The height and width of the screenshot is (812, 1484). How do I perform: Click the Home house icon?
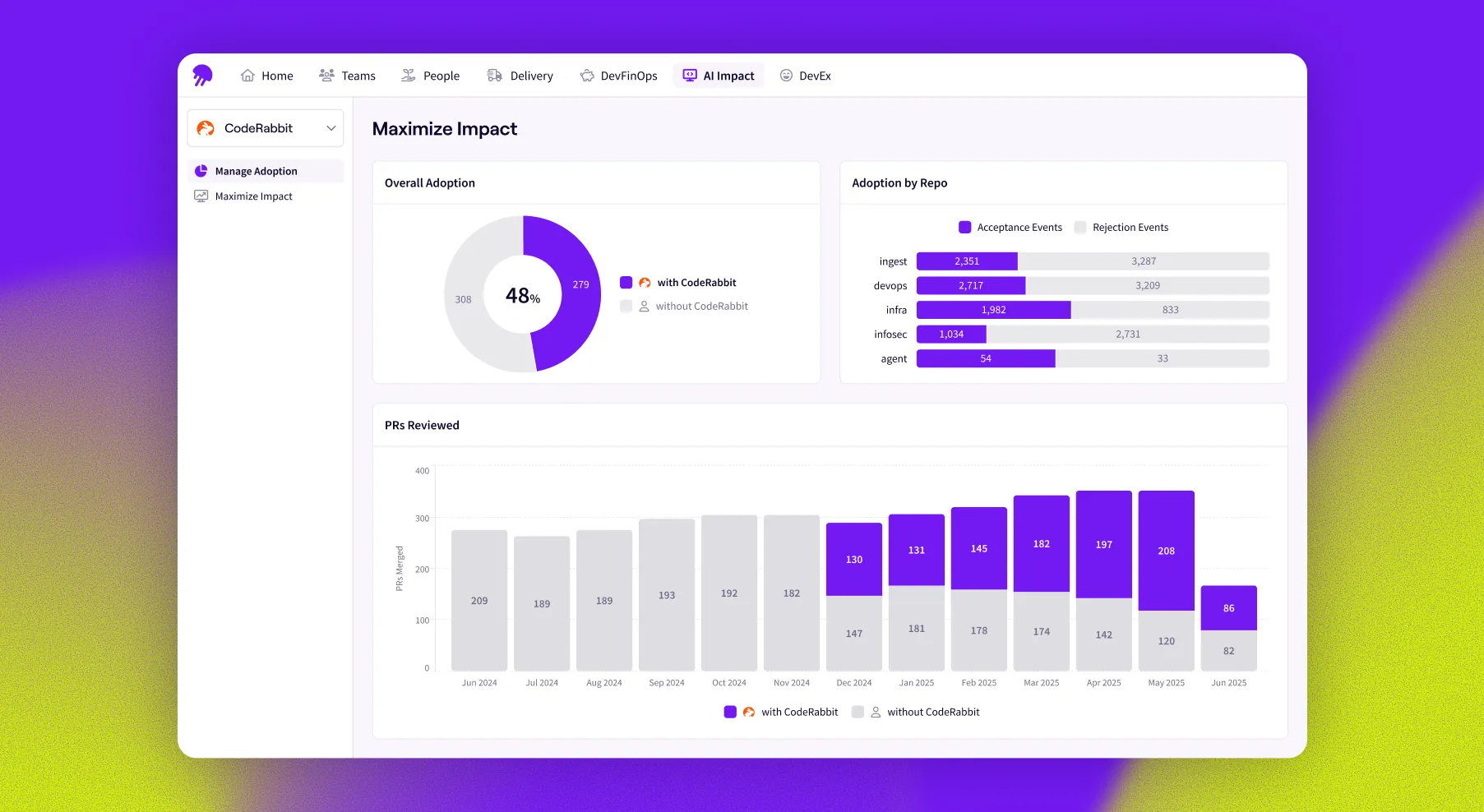[x=247, y=76]
